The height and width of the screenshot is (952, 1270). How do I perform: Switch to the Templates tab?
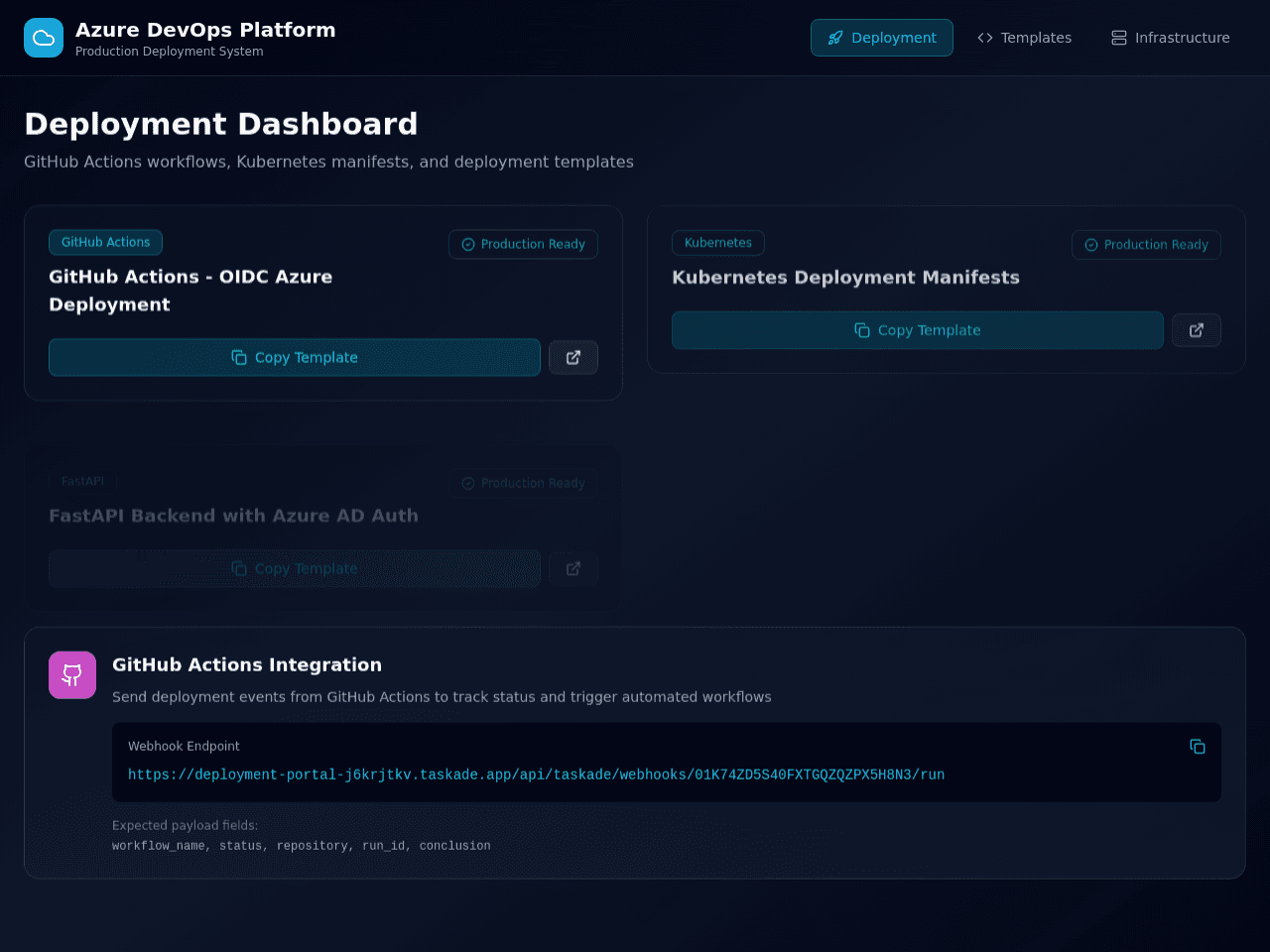click(x=1024, y=38)
